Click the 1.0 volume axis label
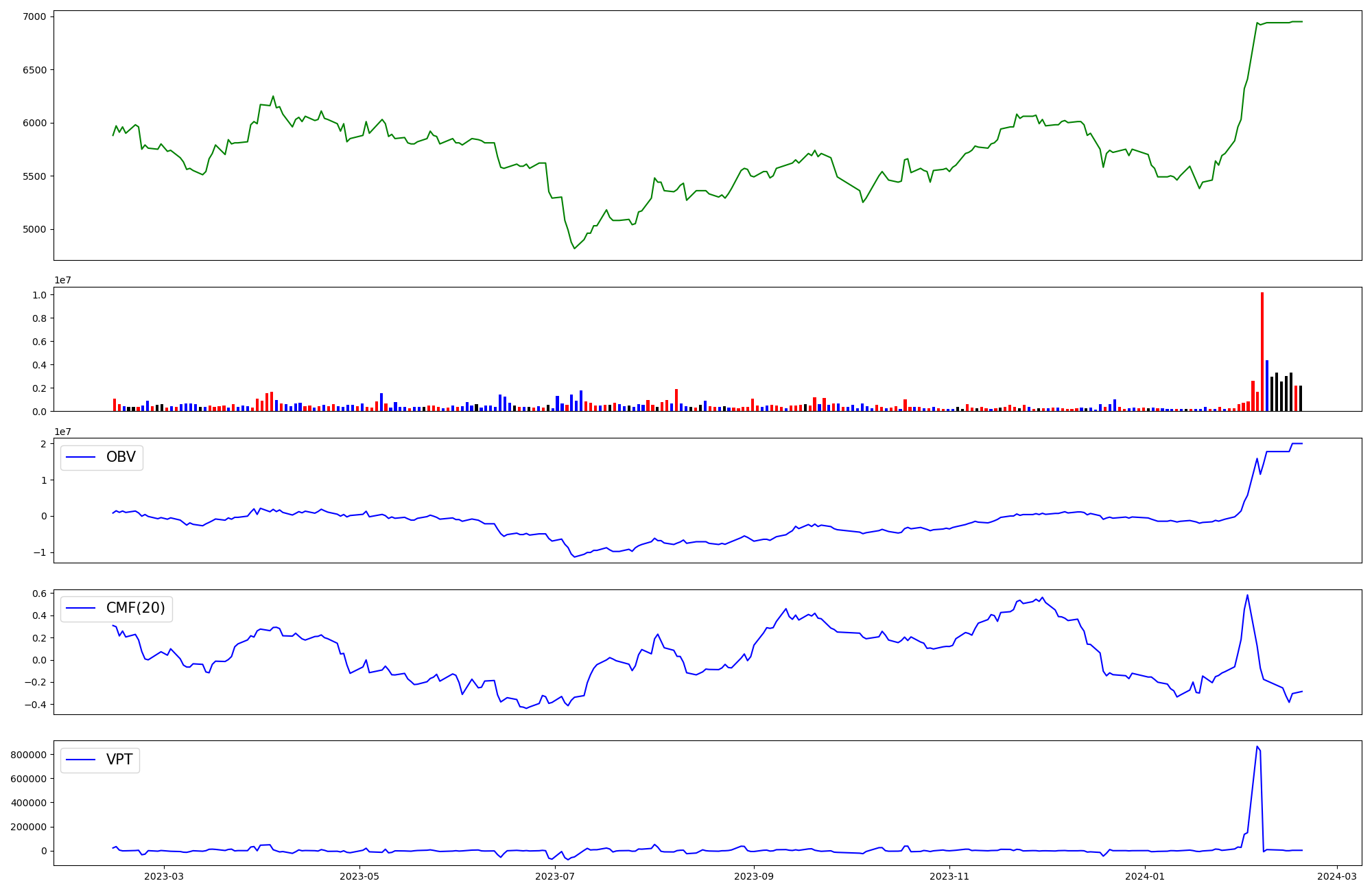This screenshot has width=1372, height=892. [40, 295]
